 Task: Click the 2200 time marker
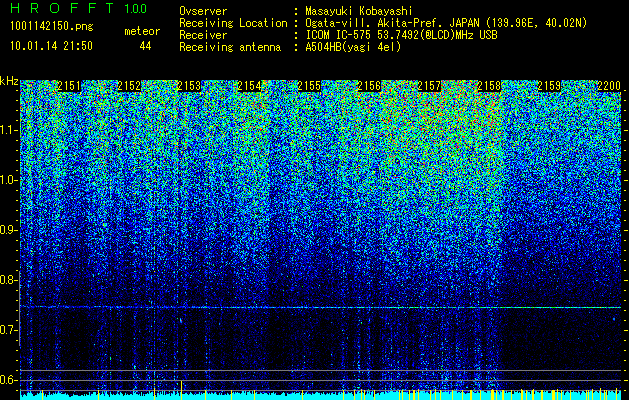click(609, 86)
